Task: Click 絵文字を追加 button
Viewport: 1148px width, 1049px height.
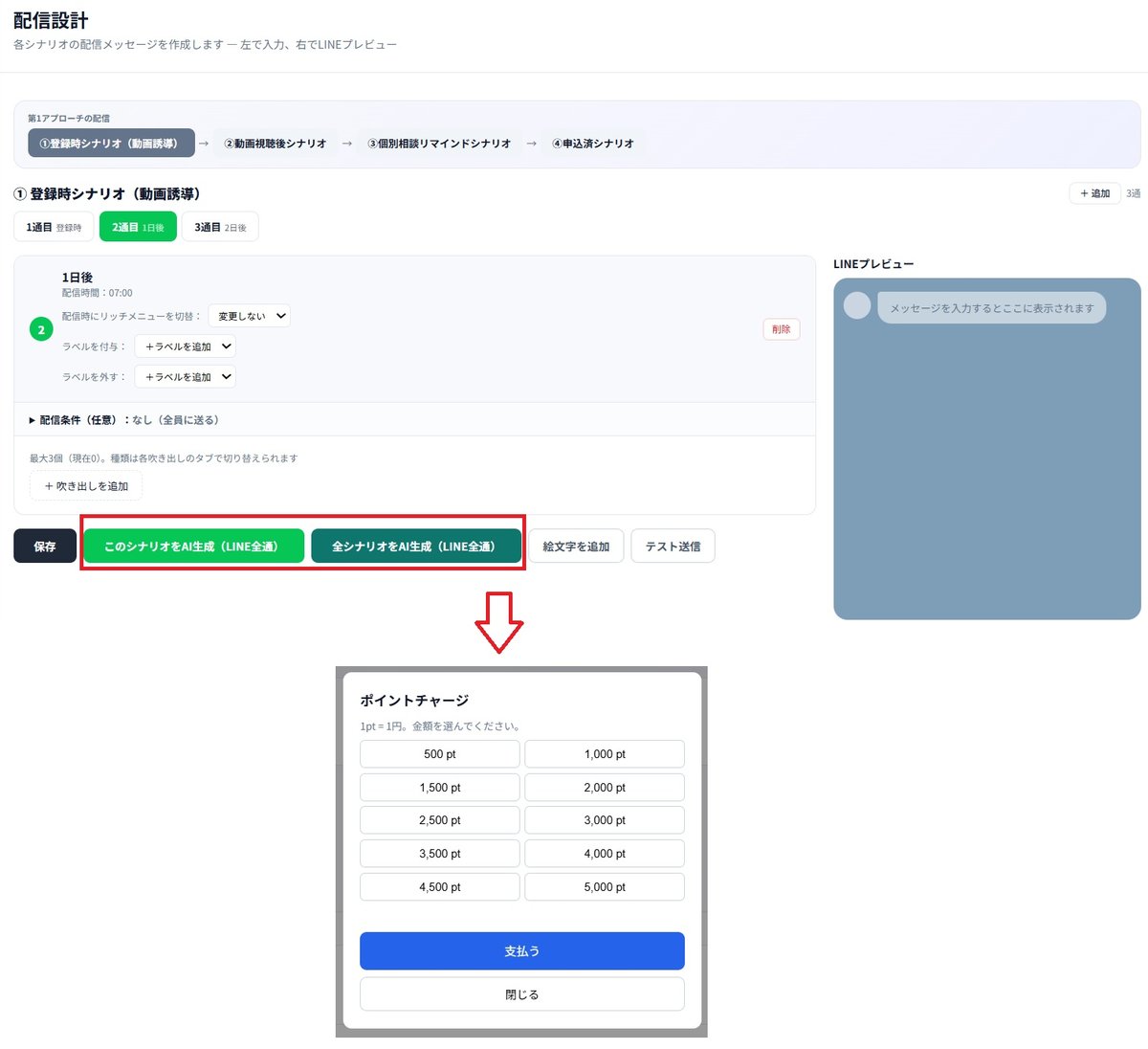Action: pos(576,547)
